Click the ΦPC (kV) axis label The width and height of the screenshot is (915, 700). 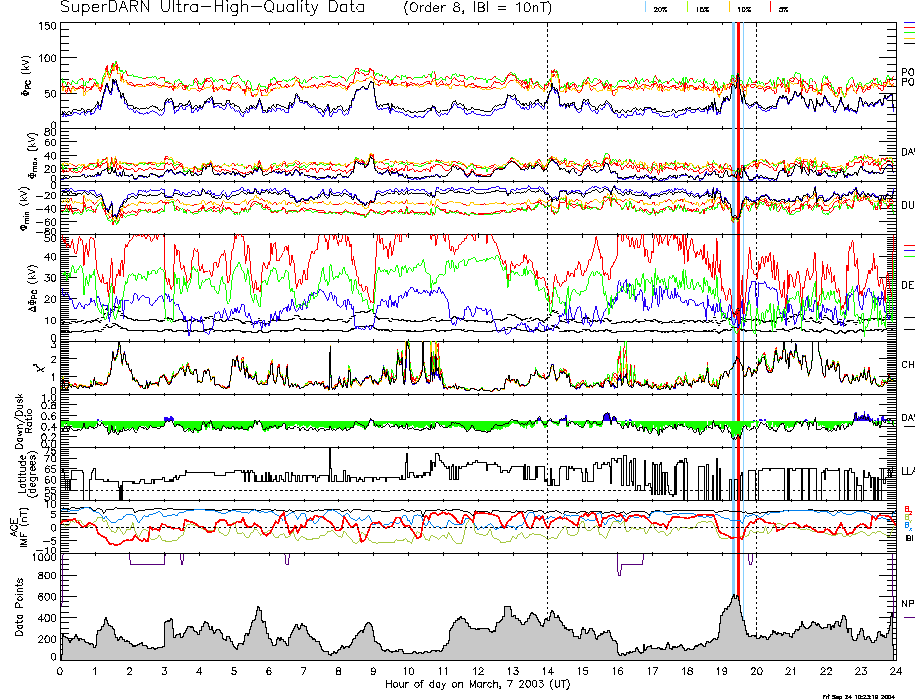point(27,76)
